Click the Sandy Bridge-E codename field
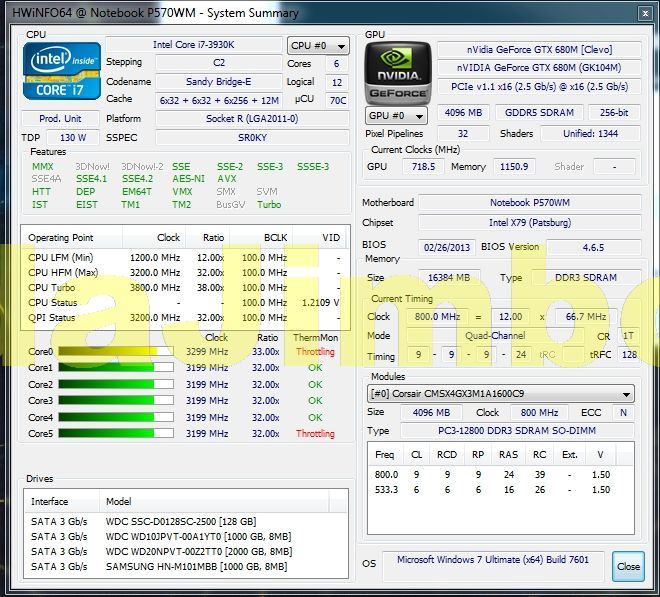 [x=218, y=82]
